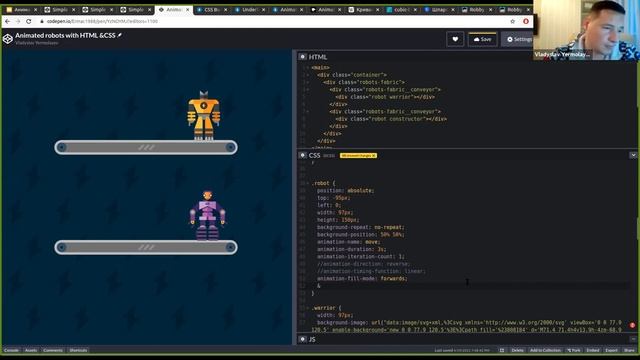Click the CodePen logo icon
This screenshot has width=640, height=360.
coord(8,39)
